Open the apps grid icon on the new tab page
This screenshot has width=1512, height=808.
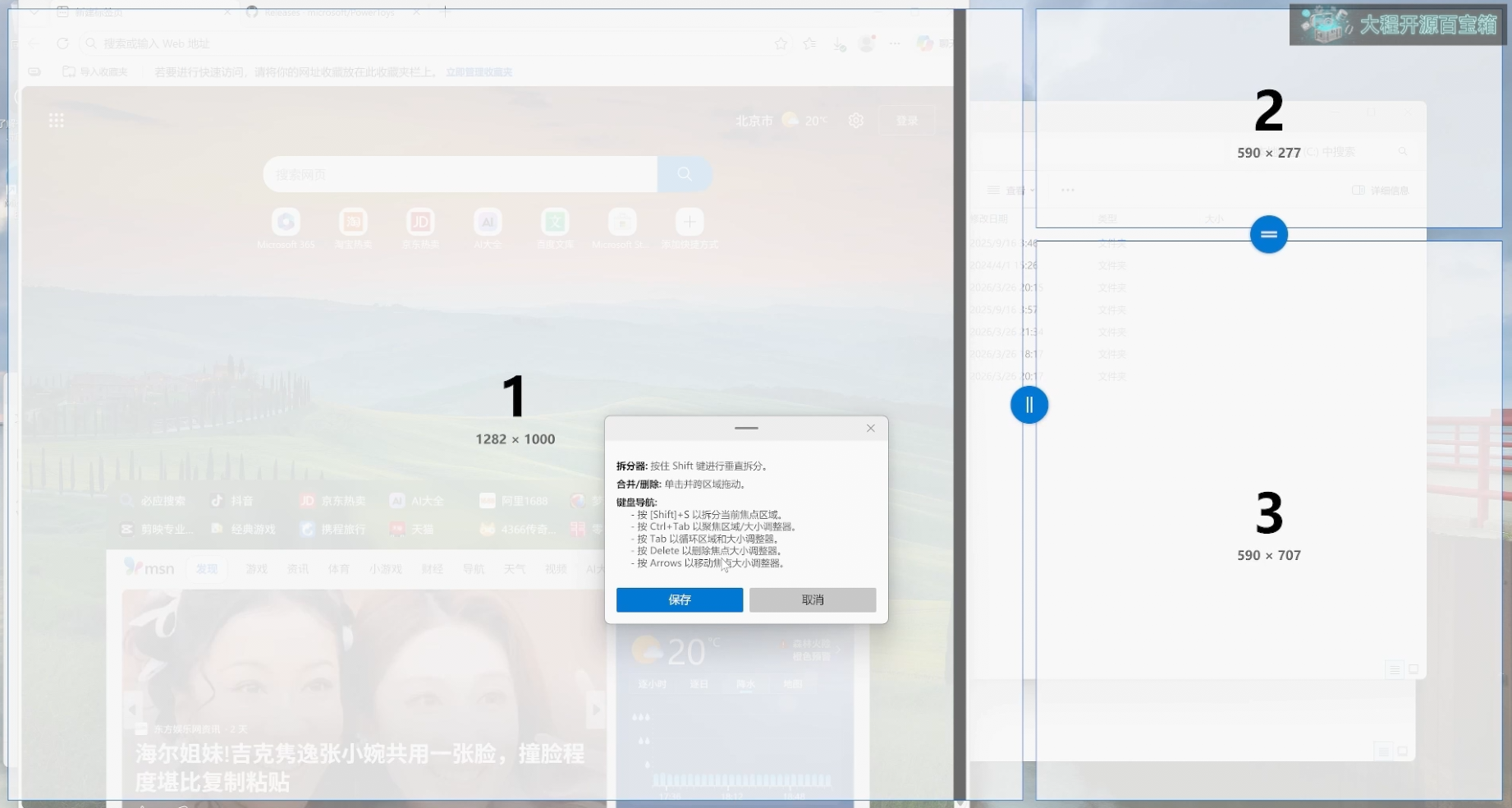pyautogui.click(x=56, y=121)
